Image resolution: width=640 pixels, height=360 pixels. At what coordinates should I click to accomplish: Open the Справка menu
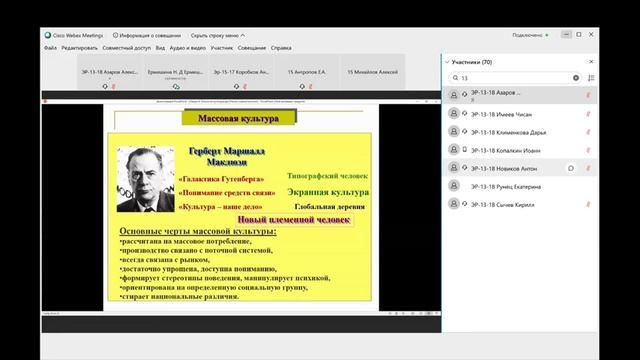pos(281,48)
